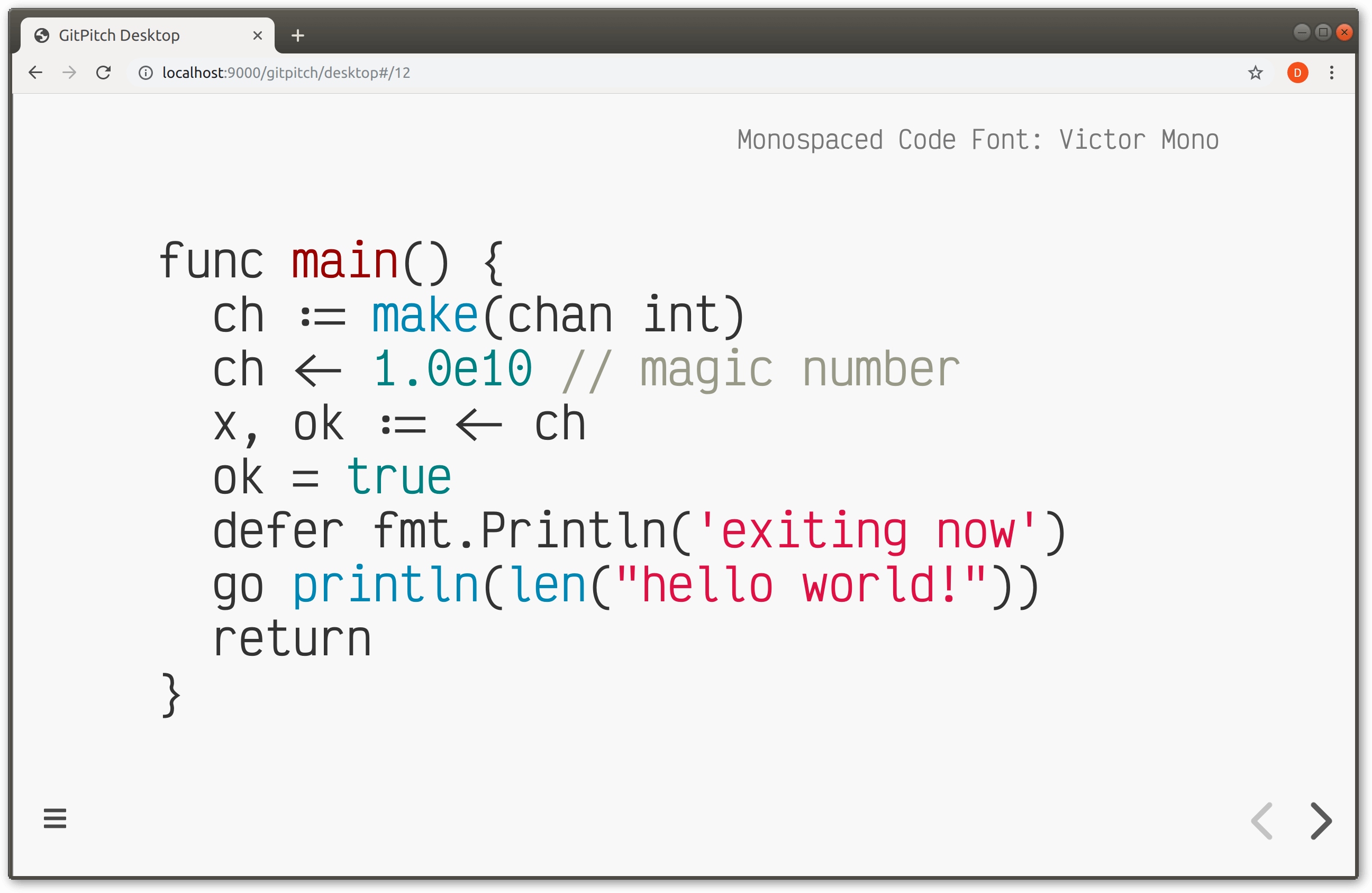Image resolution: width=1372 pixels, height=893 pixels.
Task: Open the slide menu hamburger icon
Action: (55, 818)
